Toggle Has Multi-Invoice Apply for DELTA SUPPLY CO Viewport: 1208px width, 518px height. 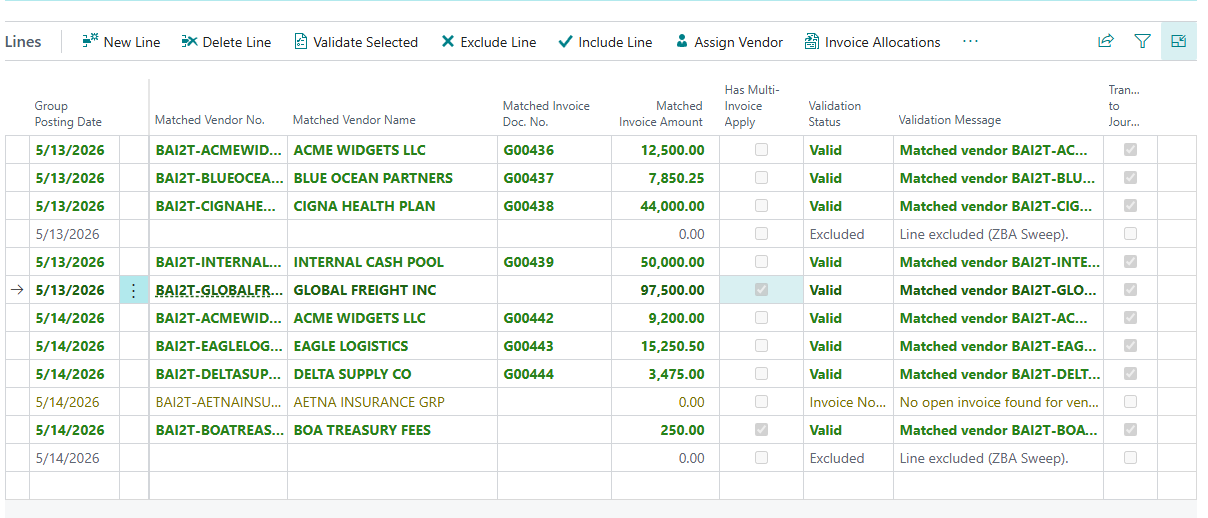[x=762, y=374]
